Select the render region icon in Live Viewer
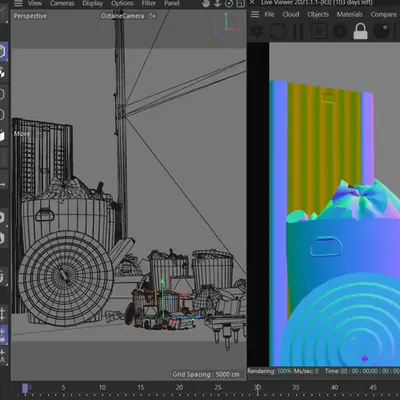This screenshot has height=400, width=400. [x=319, y=31]
